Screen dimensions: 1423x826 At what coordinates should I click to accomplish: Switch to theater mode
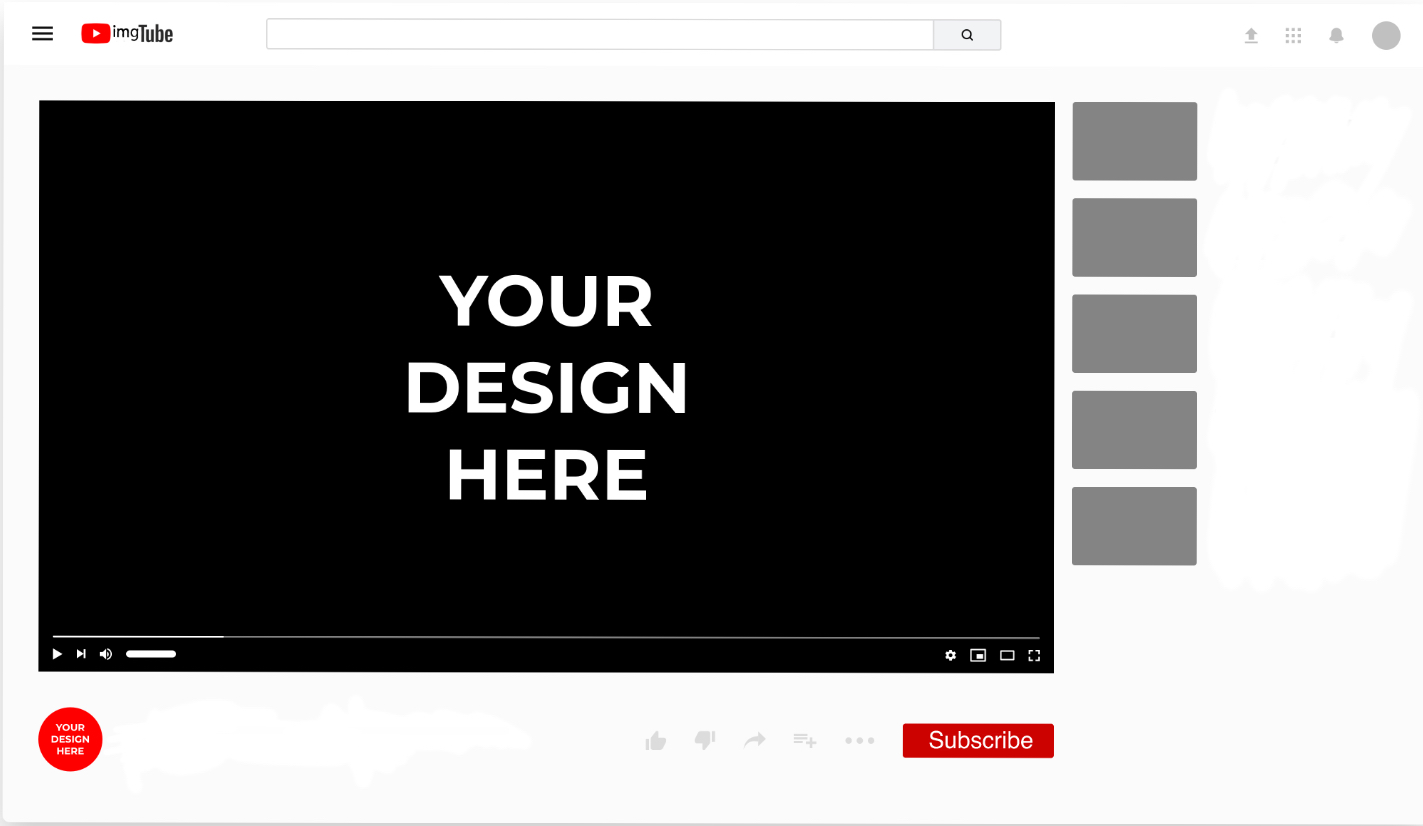tap(1007, 655)
